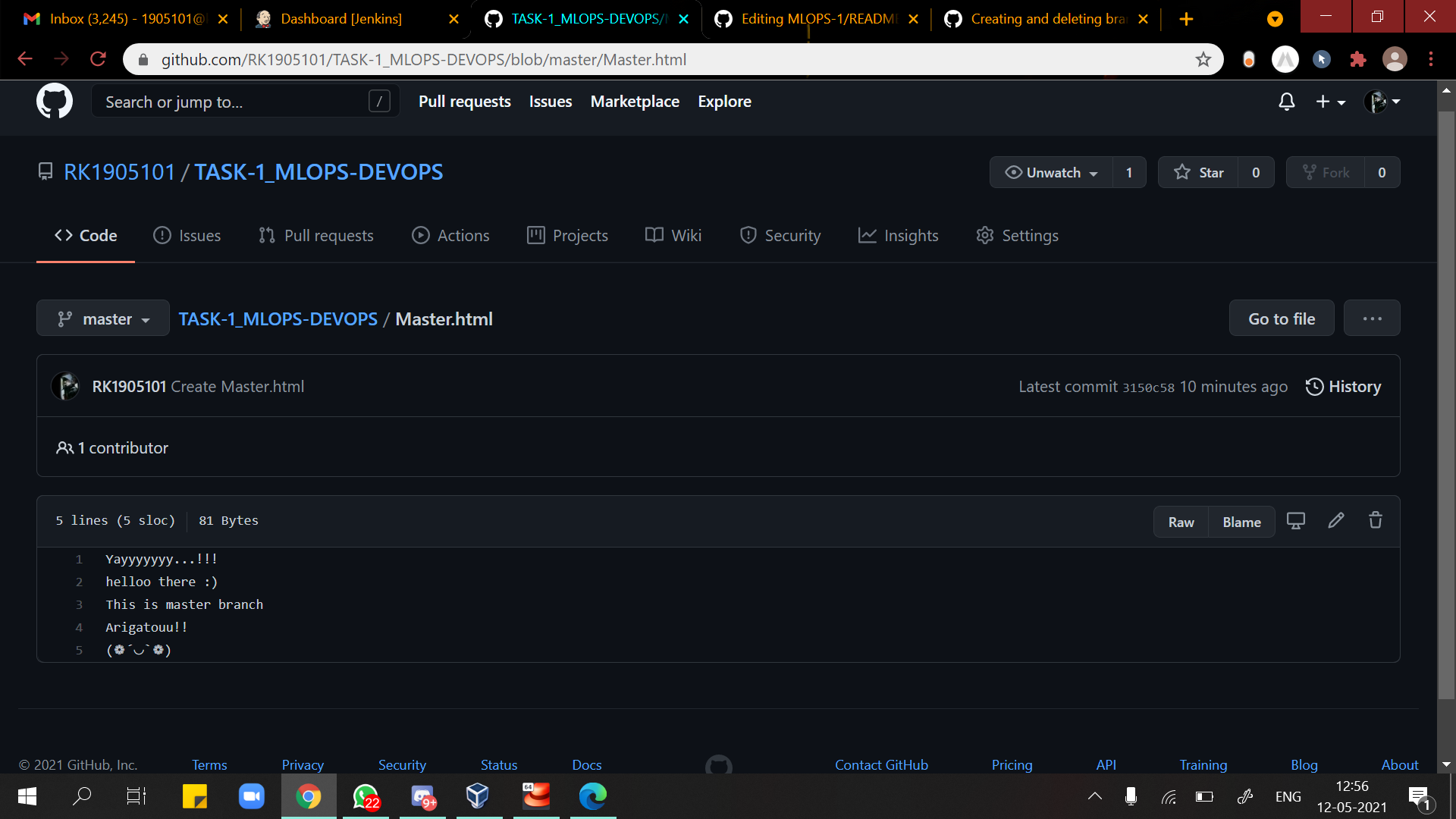Open Marketplace in the top navigation
1456x819 pixels.
[x=635, y=102]
